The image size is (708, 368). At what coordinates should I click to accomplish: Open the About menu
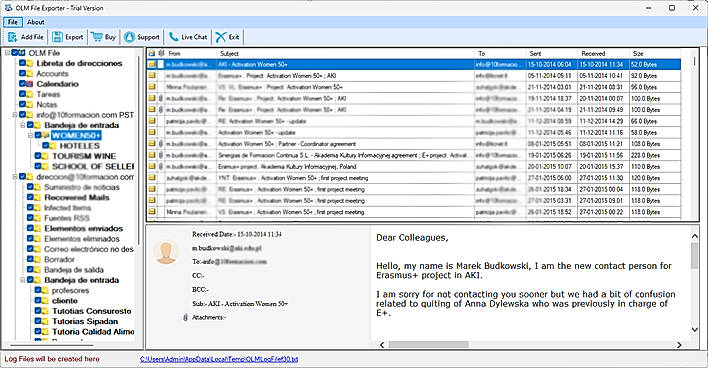(x=35, y=22)
